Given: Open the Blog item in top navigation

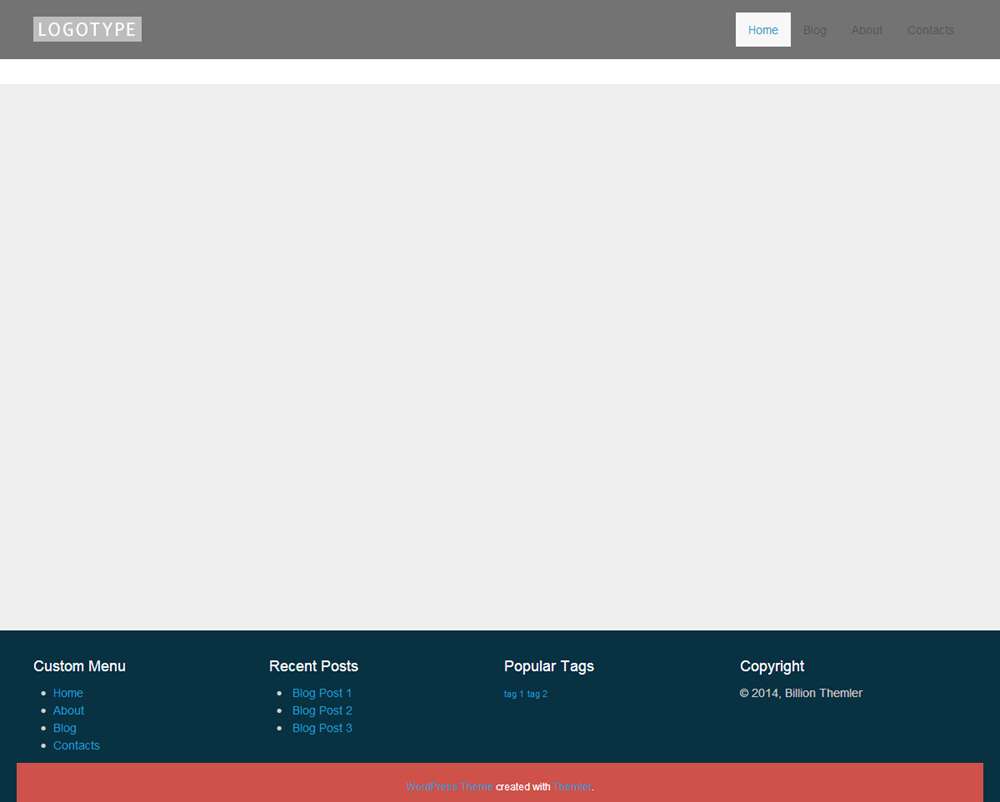Looking at the screenshot, I should tap(814, 30).
